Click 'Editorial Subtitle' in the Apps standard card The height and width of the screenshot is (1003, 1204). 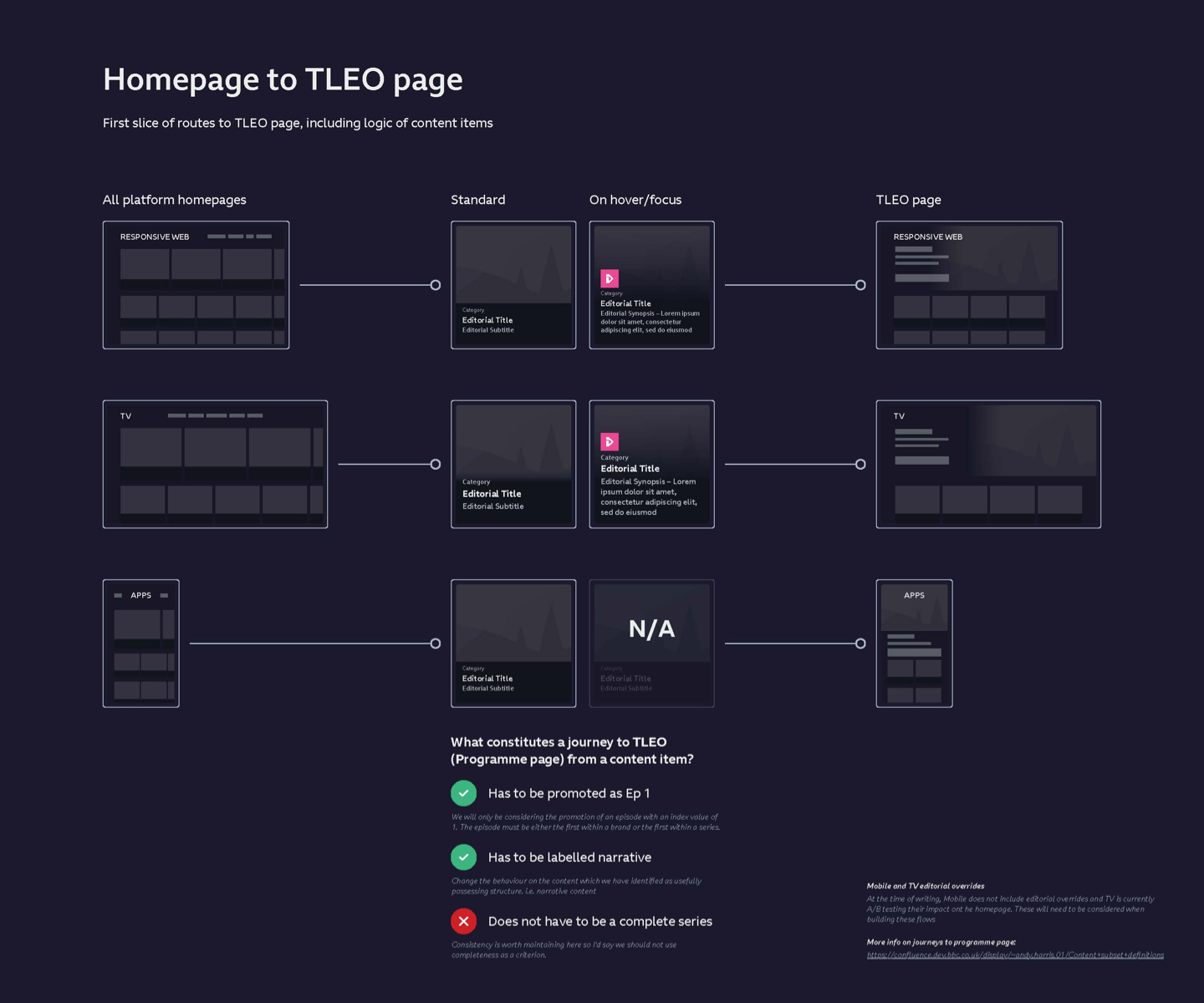click(x=488, y=689)
